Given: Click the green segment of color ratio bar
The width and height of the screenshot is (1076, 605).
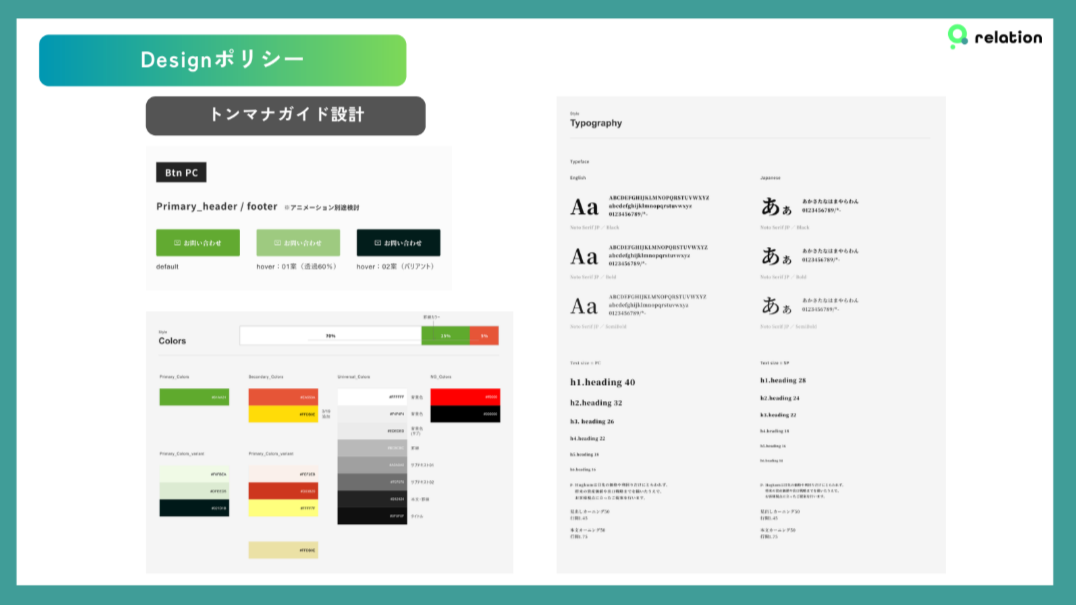Looking at the screenshot, I should [x=445, y=336].
